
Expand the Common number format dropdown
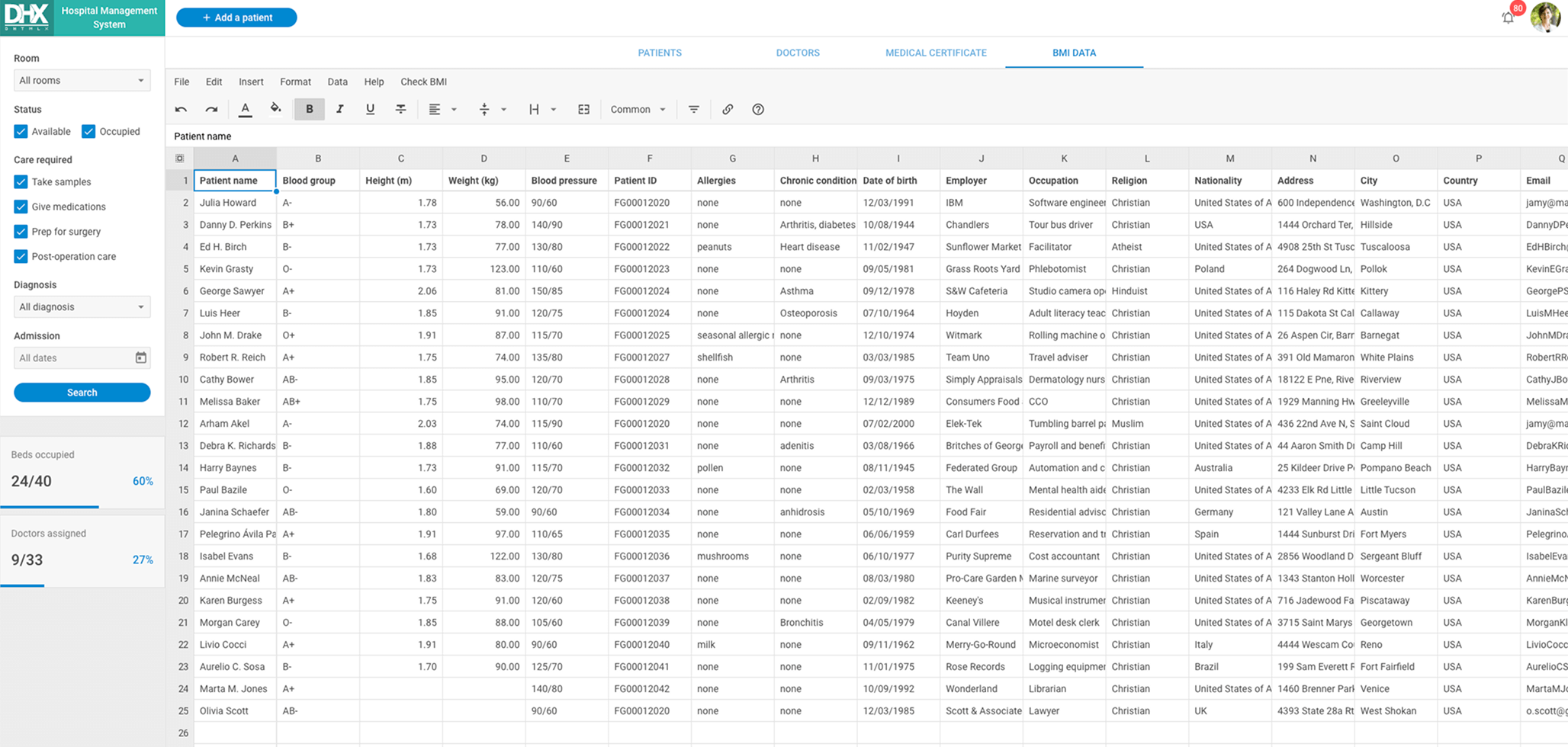click(x=638, y=109)
